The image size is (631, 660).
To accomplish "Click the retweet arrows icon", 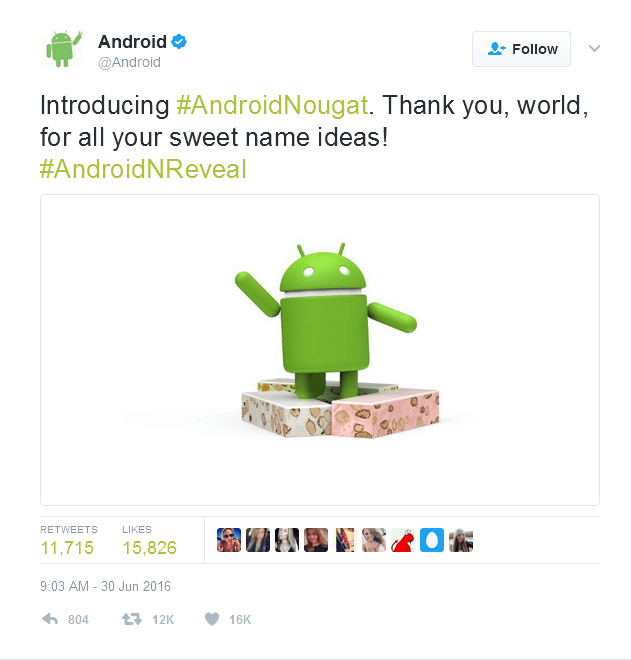I will tap(132, 619).
